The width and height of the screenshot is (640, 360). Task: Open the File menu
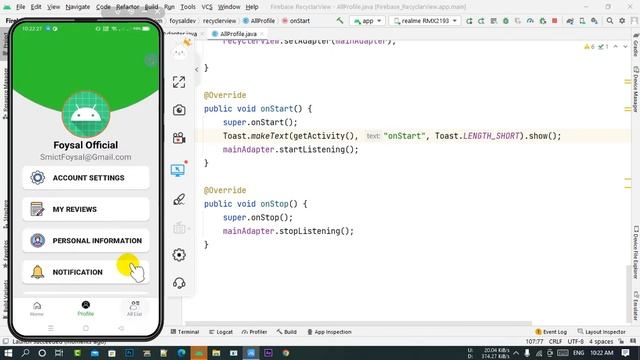[x=20, y=7]
